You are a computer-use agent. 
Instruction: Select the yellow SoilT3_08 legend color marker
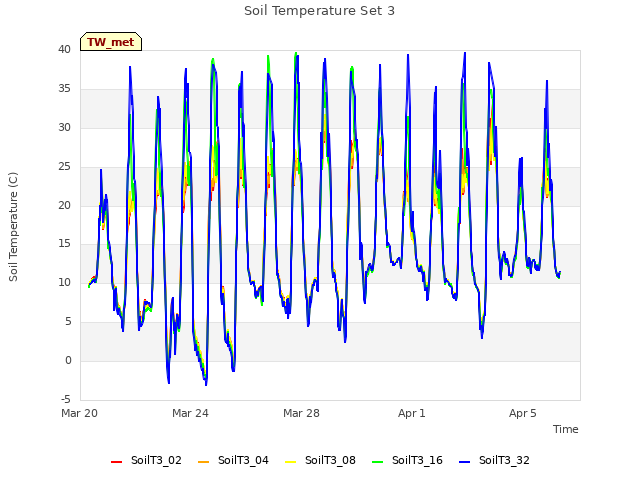point(290,462)
